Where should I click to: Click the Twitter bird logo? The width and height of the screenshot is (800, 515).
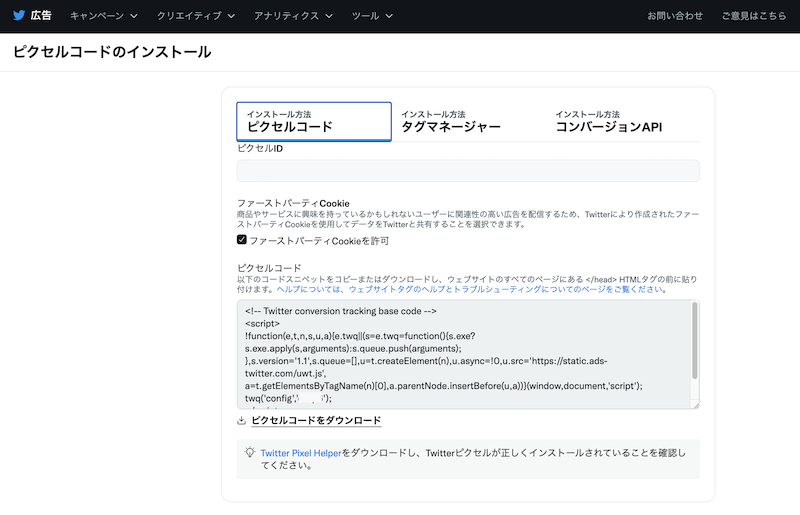click(19, 15)
